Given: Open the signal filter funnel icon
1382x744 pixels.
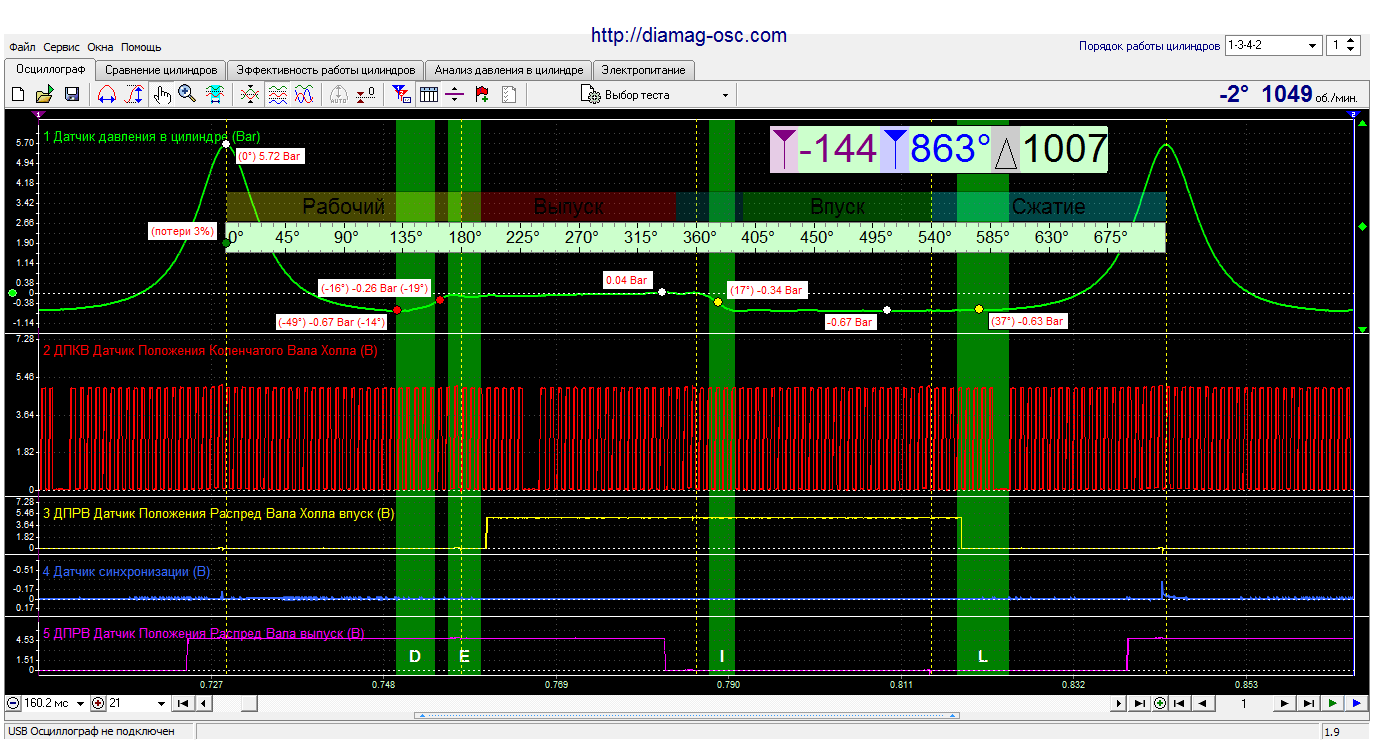Looking at the screenshot, I should click(x=401, y=95).
